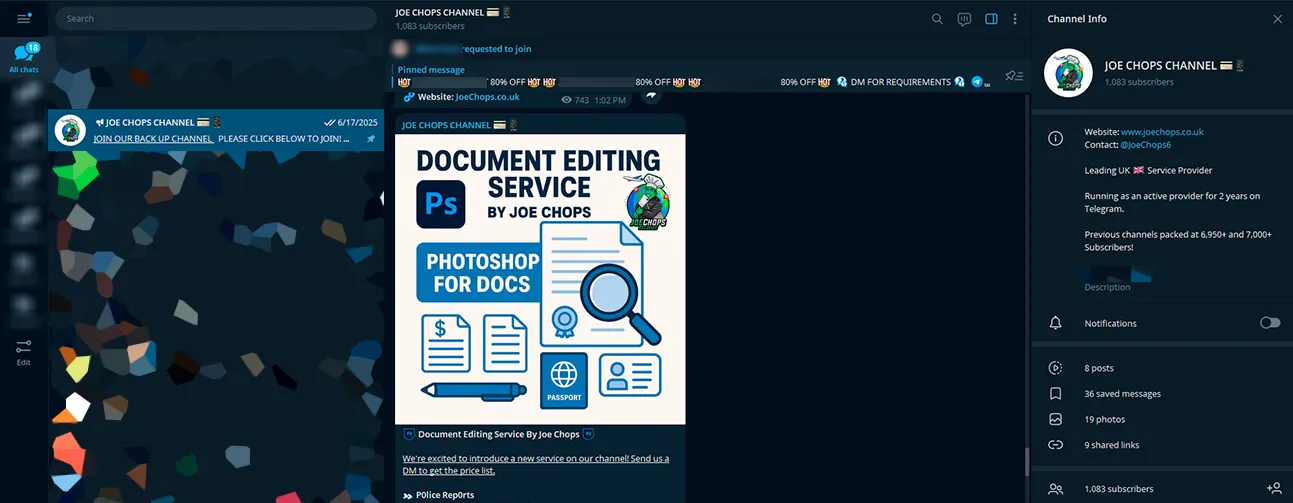This screenshot has width=1293, height=503.
Task: Click the forward arrow beside the post
Action: pos(651,96)
